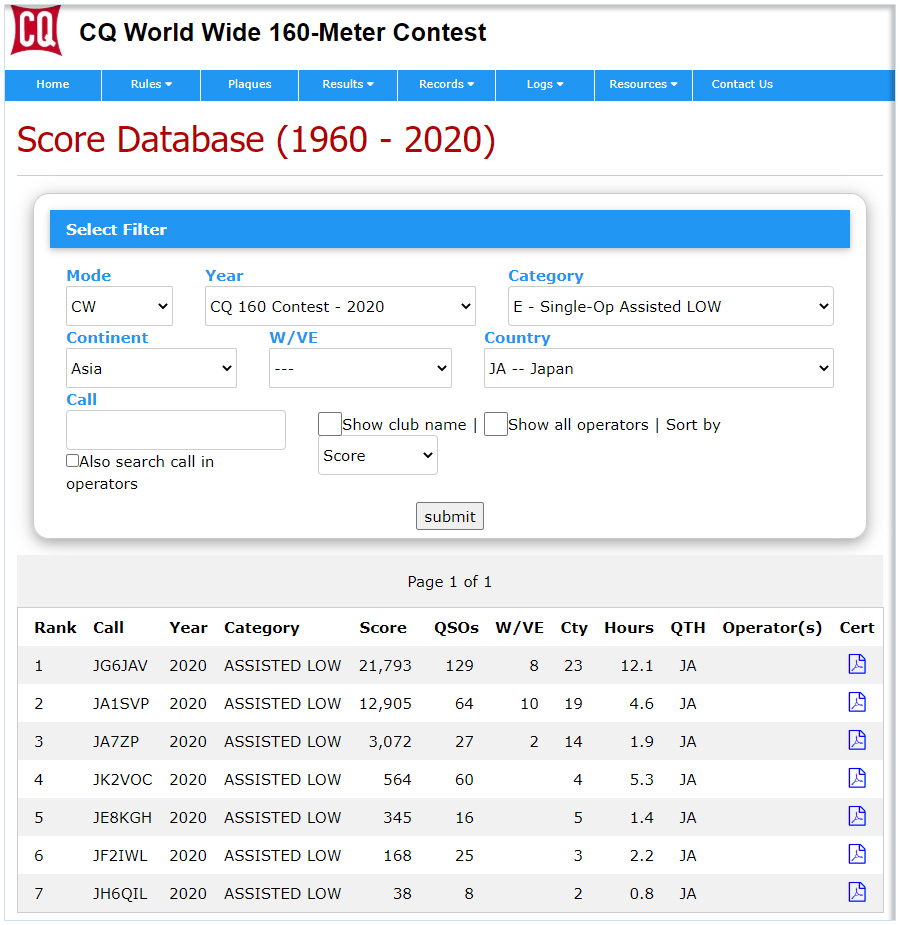
Task: Enable Show club name checkbox
Action: click(x=330, y=424)
